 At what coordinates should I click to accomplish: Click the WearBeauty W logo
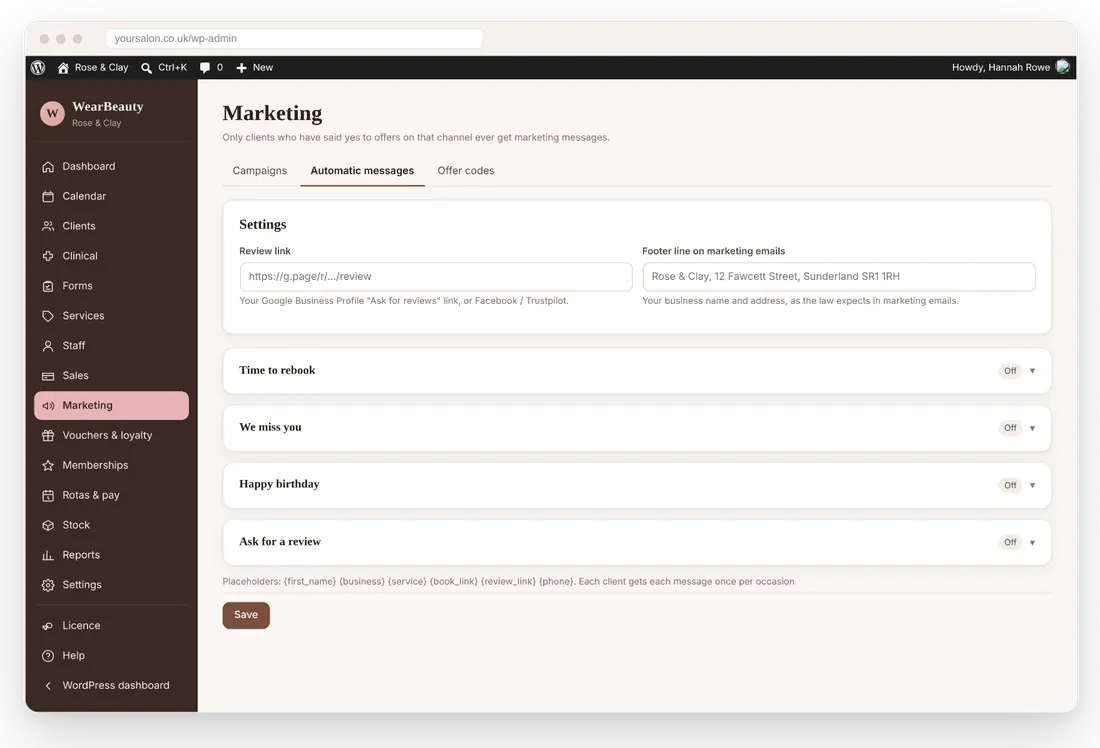click(52, 113)
